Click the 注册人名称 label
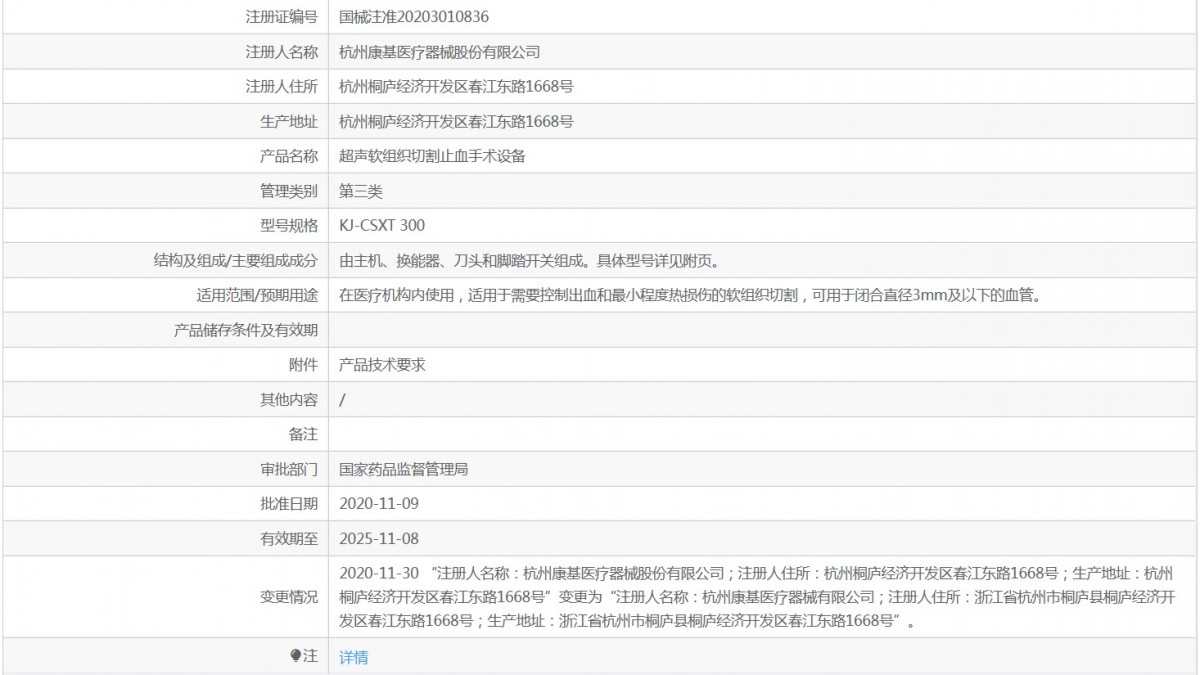 (282, 52)
